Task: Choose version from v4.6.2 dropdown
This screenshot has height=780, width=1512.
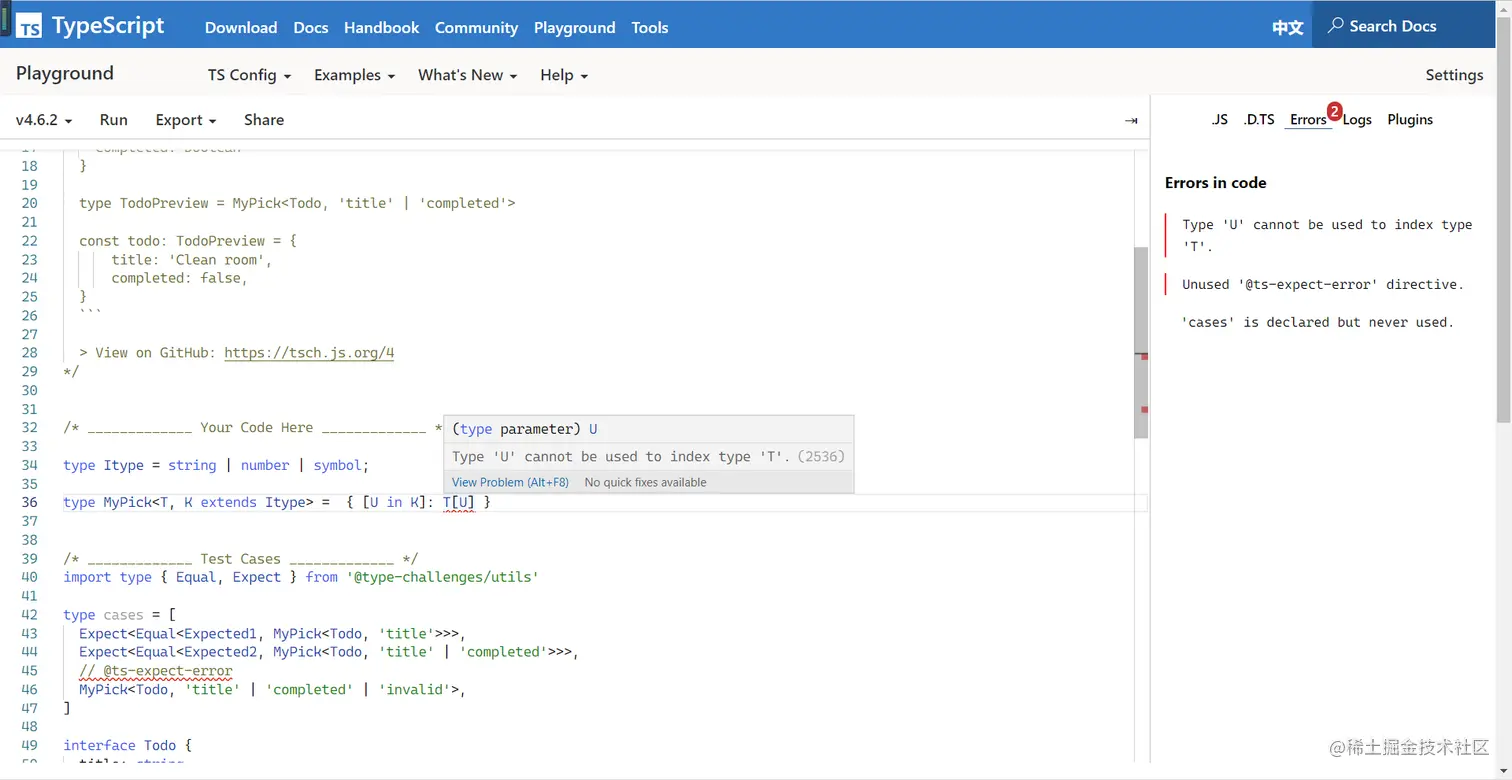Action: pyautogui.click(x=44, y=120)
